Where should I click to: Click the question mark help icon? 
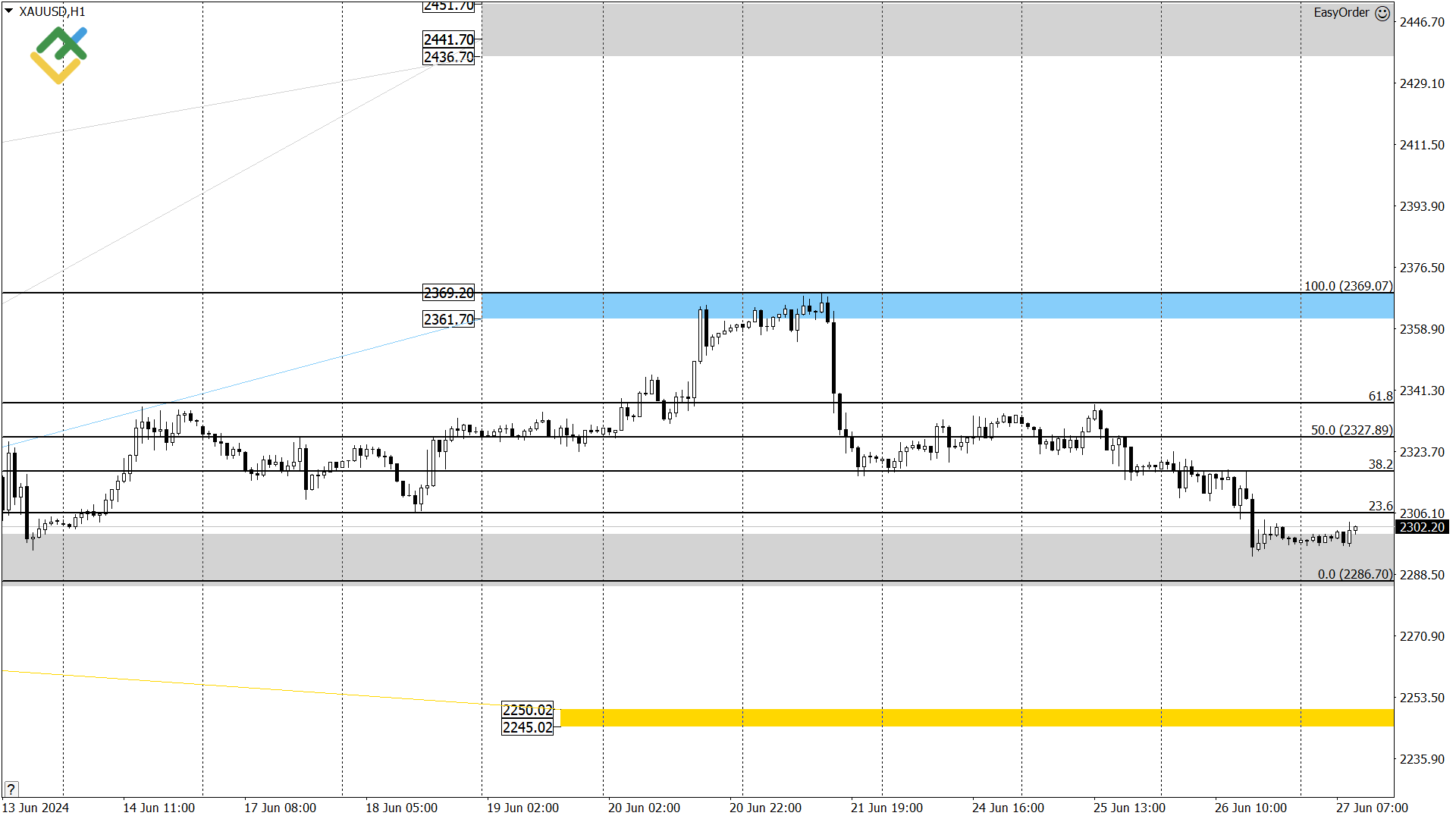coord(11,789)
